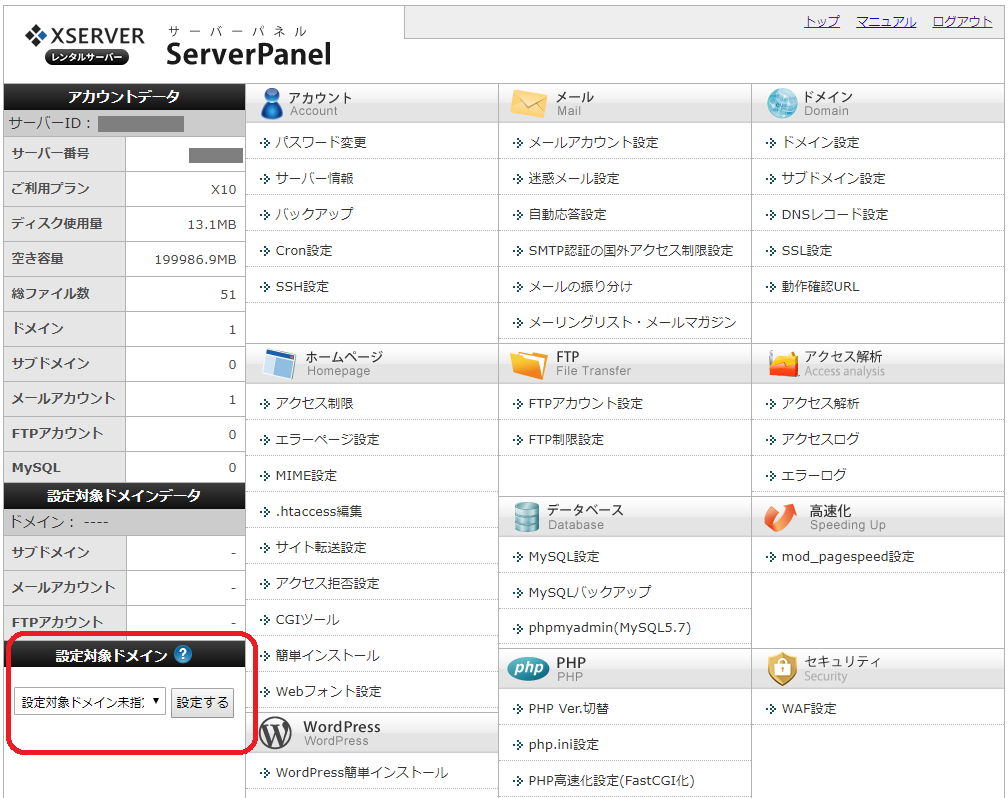Open MySQLバックアップ
The height and width of the screenshot is (798, 1008).
[x=590, y=592]
